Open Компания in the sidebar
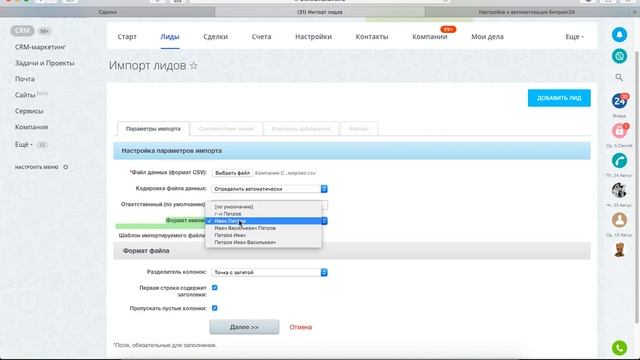The height and width of the screenshot is (360, 640). [x=31, y=127]
